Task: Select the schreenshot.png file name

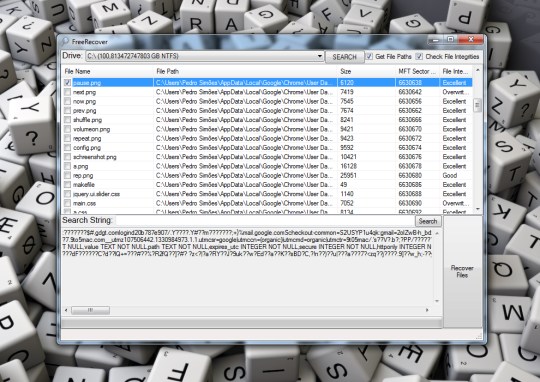Action: pos(95,157)
